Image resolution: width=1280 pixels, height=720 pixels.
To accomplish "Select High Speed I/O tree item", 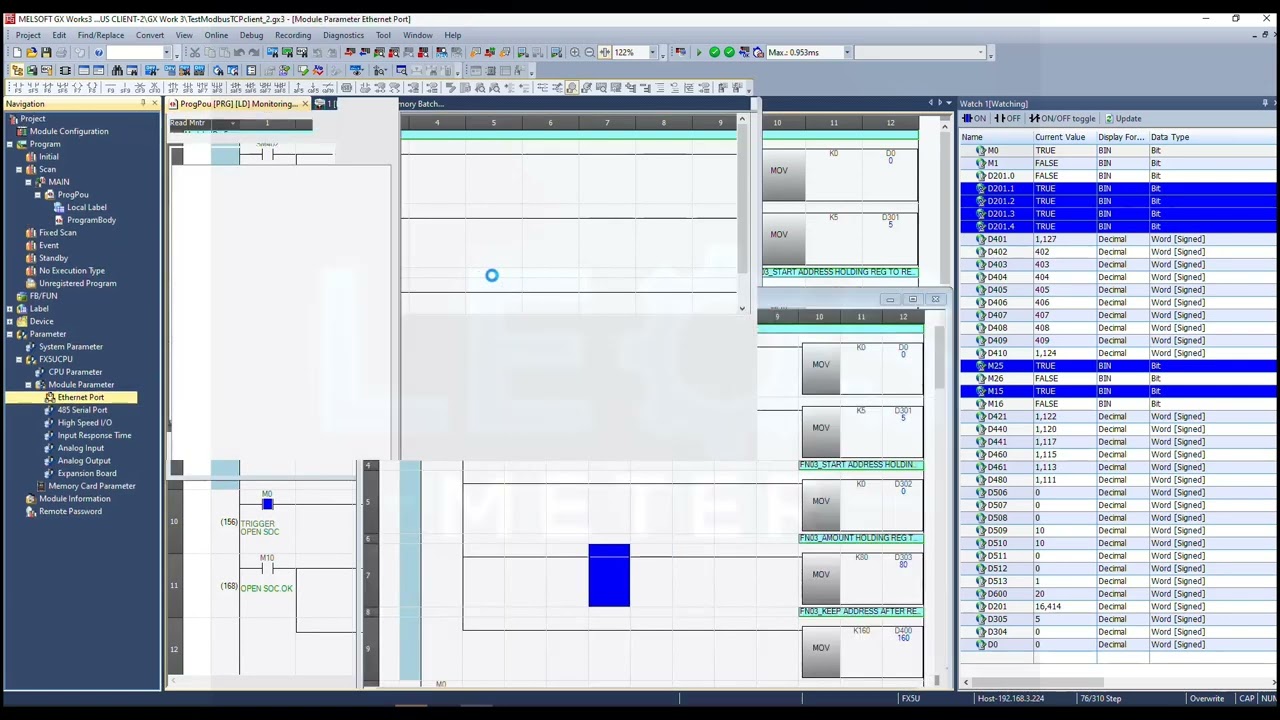I will [84, 423].
